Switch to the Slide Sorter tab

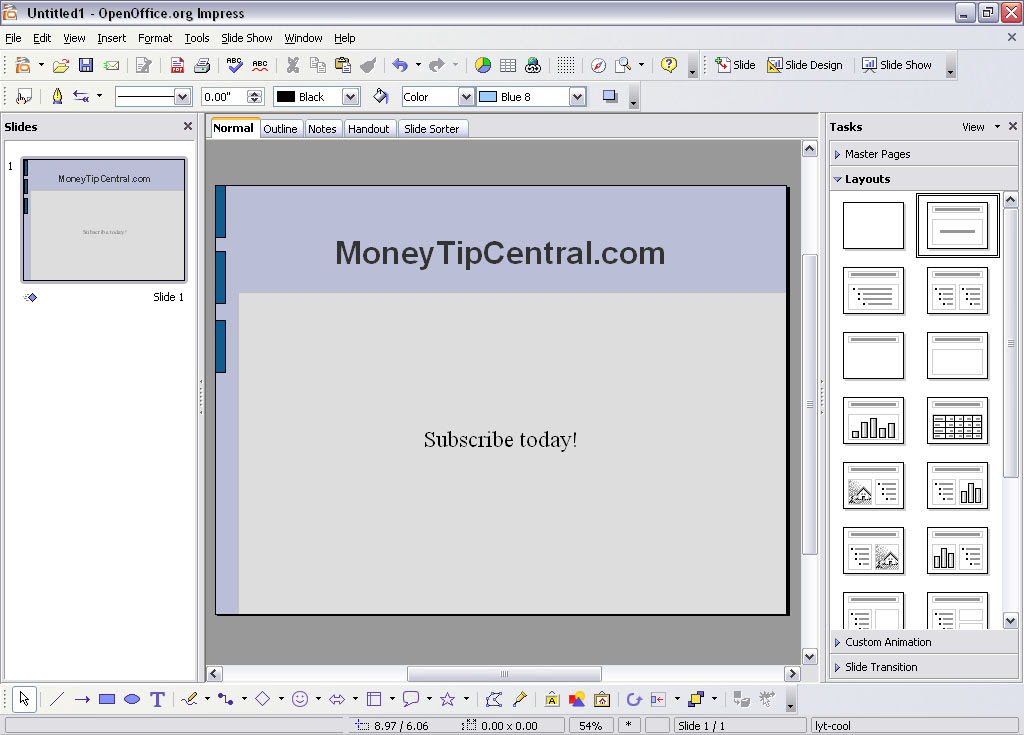click(x=432, y=129)
